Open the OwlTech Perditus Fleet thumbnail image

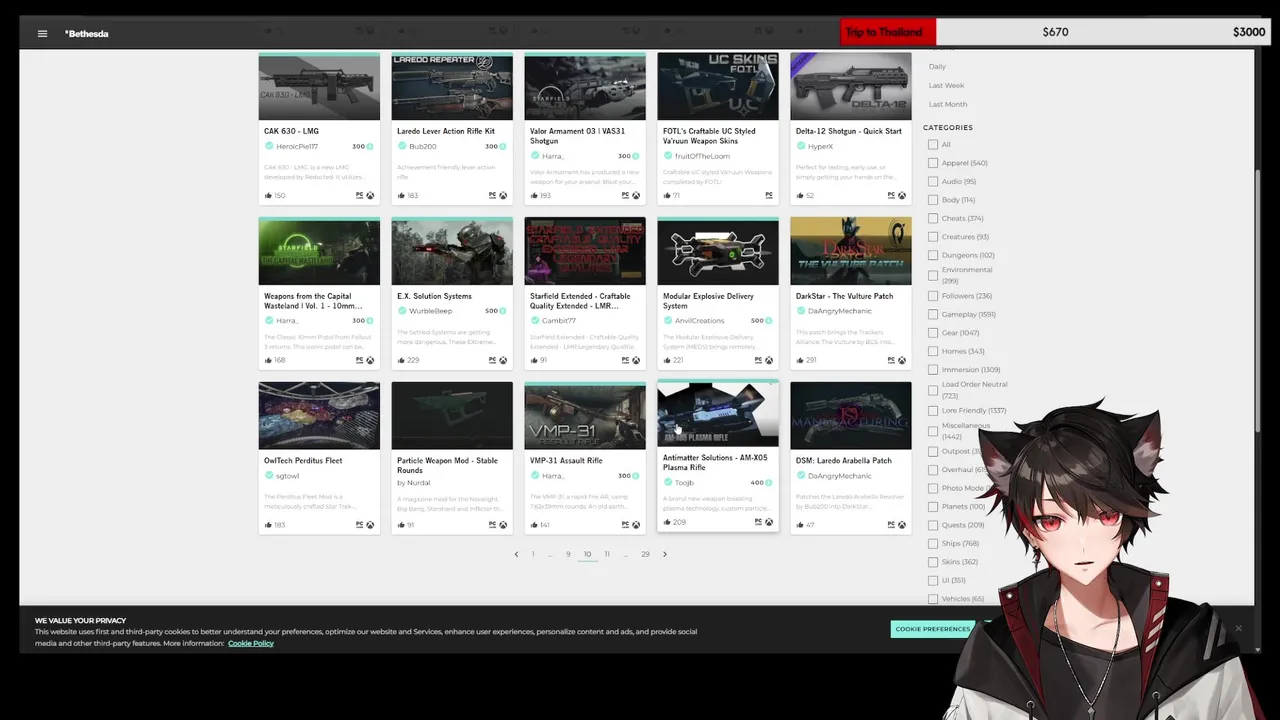(319, 416)
